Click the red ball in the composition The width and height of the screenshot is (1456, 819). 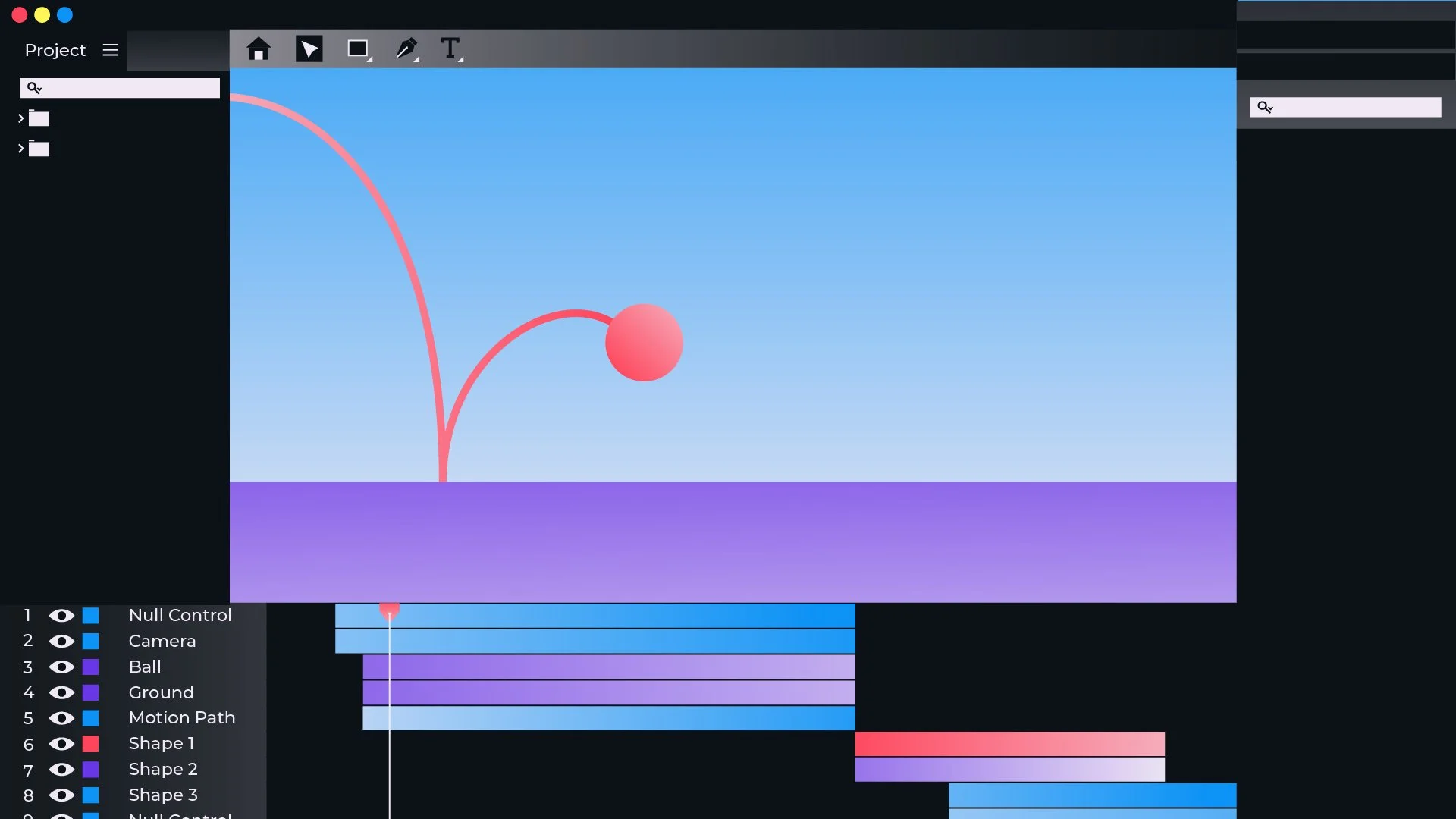[644, 343]
